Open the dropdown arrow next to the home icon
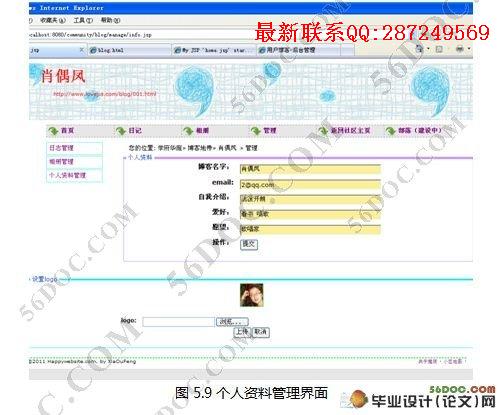Image resolution: width=504 pixels, height=415 pixels. tap(428, 49)
